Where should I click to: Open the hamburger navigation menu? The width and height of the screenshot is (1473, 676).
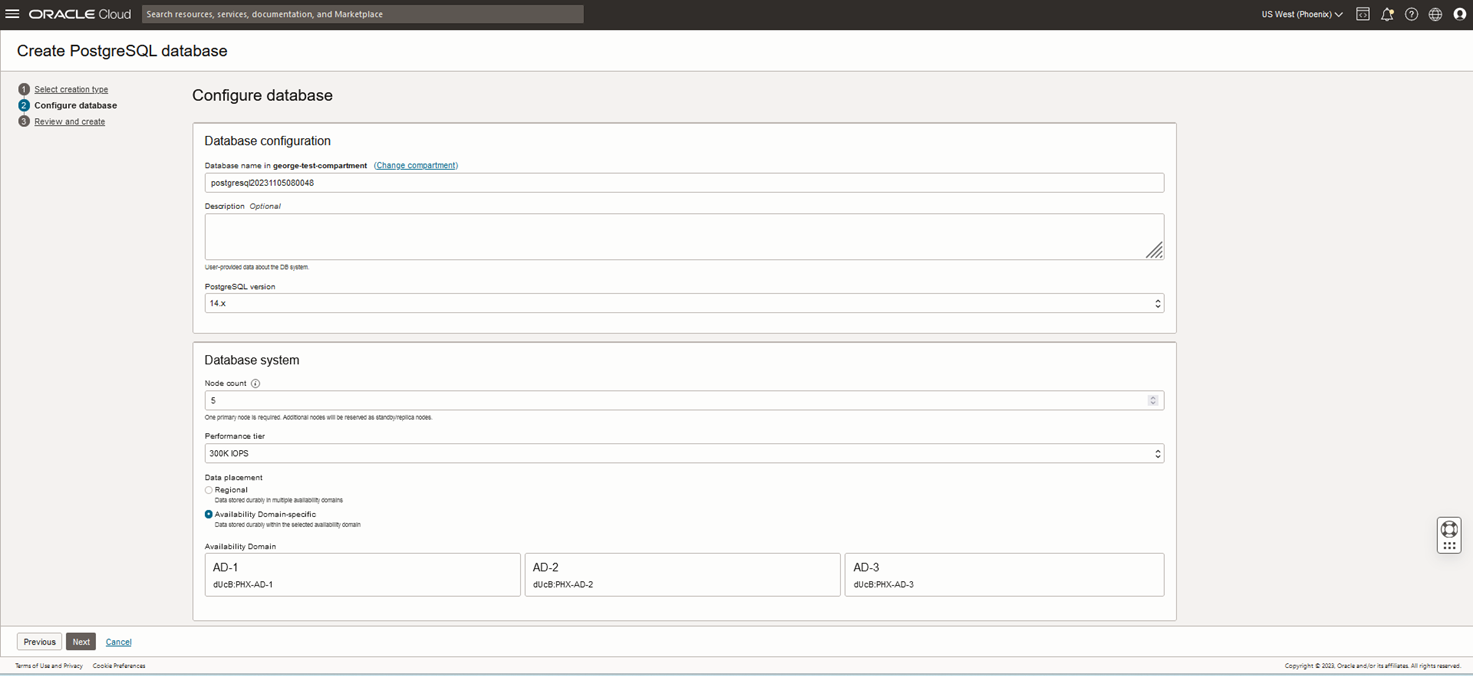point(12,14)
